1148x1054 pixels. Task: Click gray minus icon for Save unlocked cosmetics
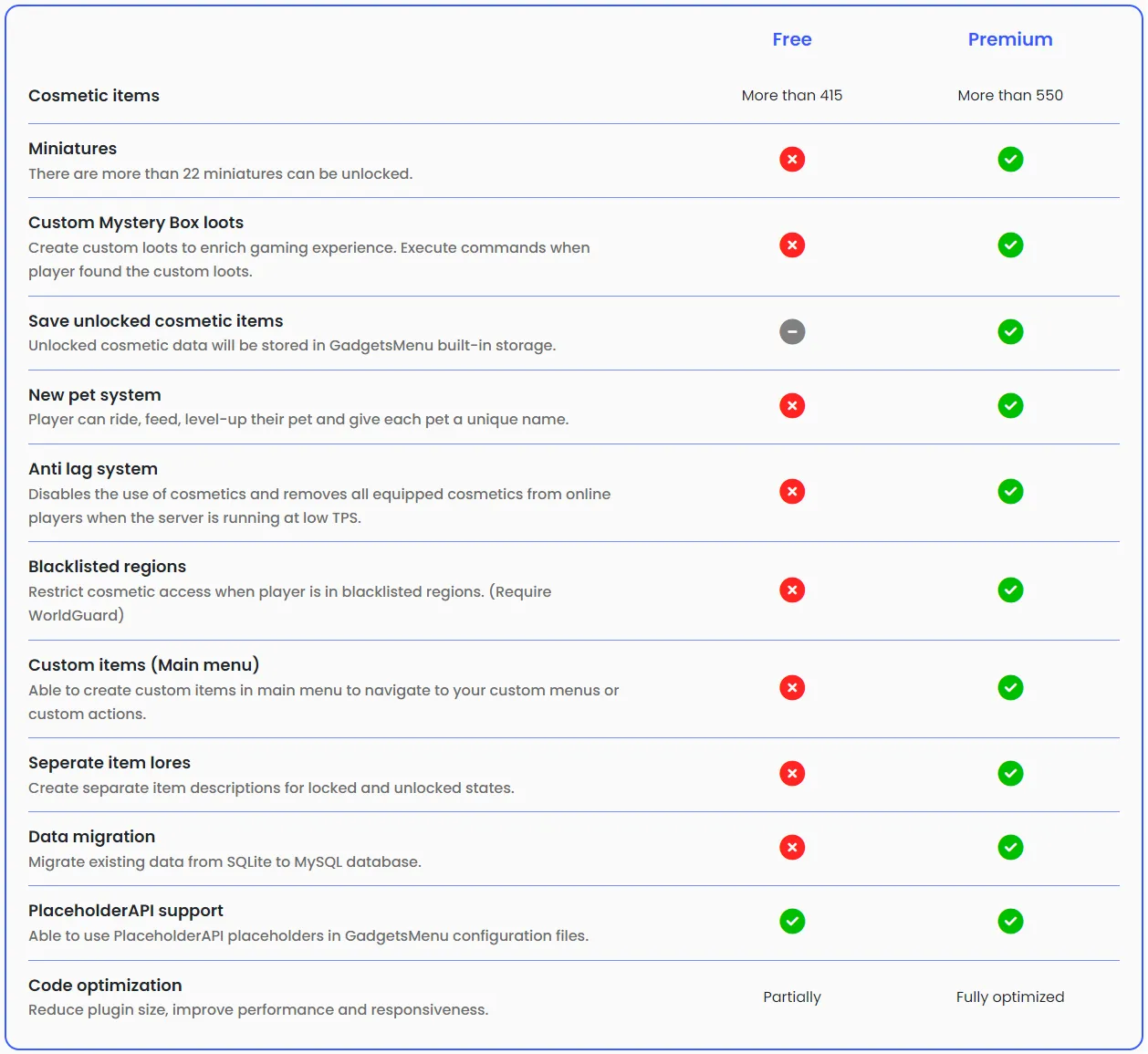tap(791, 332)
